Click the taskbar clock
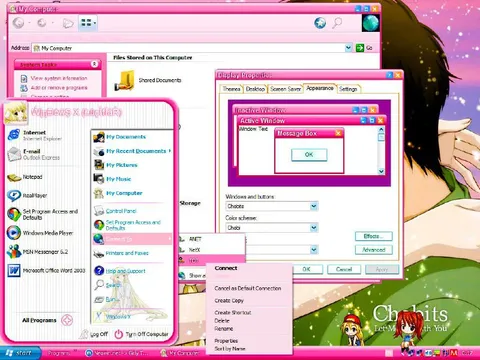This screenshot has height=360, width=480. (468, 352)
